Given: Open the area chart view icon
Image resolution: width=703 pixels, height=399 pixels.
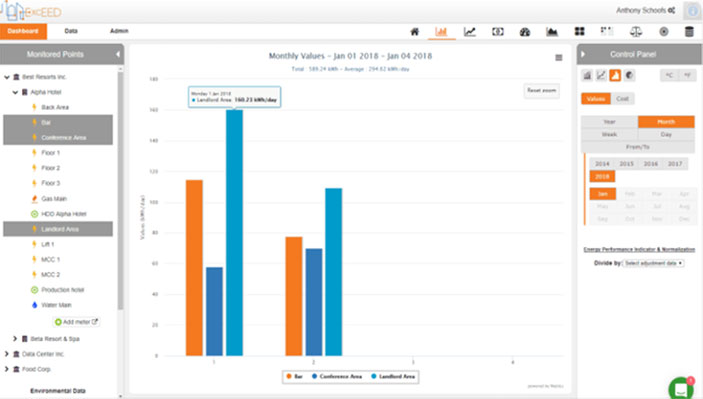Looking at the screenshot, I should (x=551, y=31).
